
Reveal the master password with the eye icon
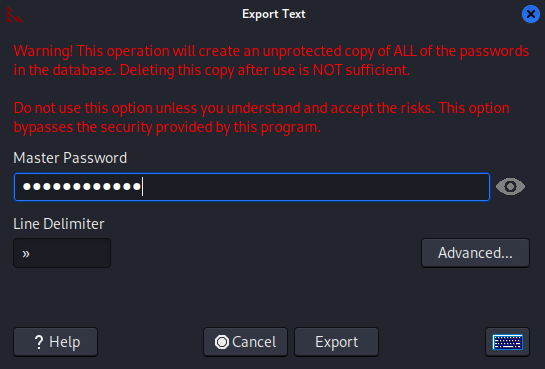point(510,187)
